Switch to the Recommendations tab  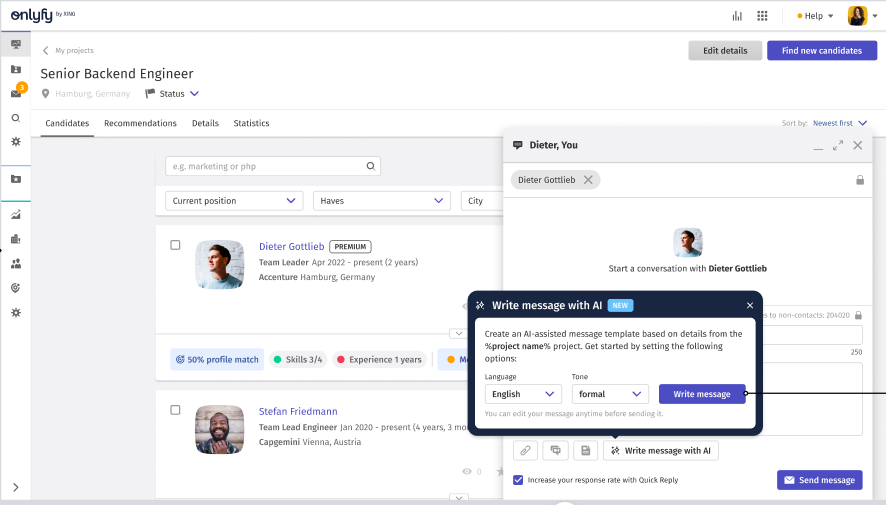tap(140, 123)
